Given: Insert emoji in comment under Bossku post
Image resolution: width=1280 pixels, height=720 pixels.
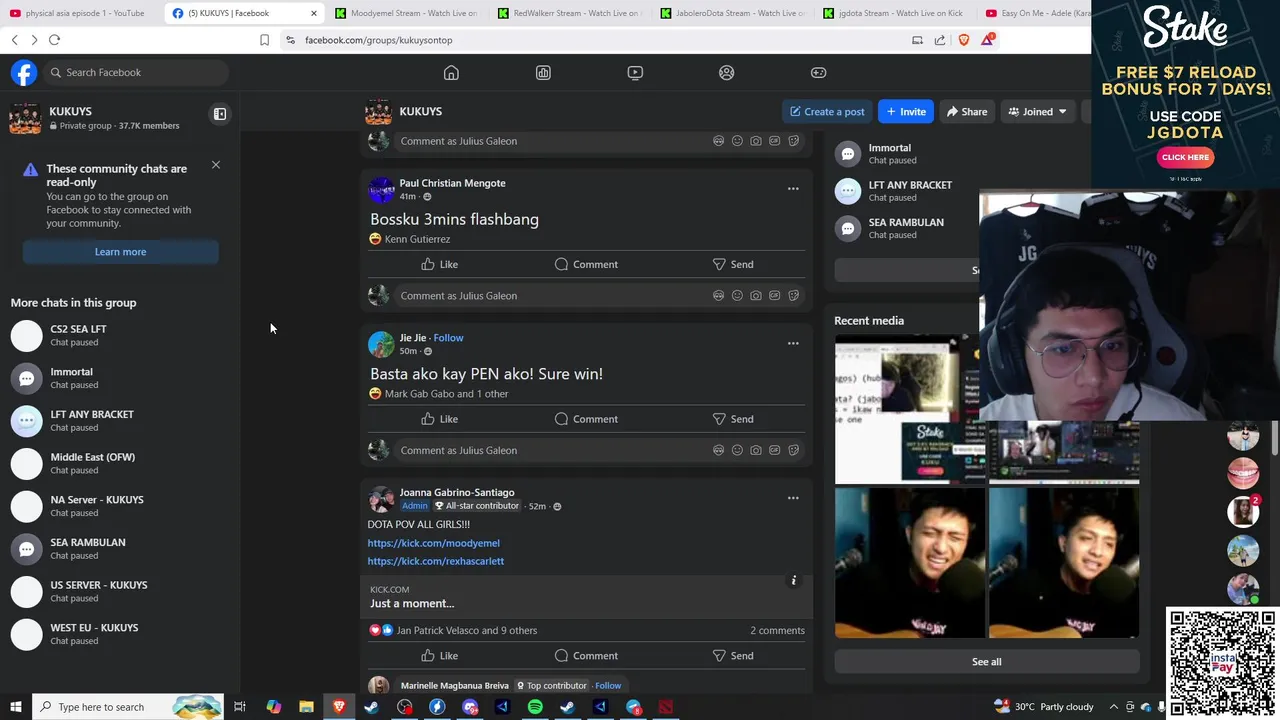Looking at the screenshot, I should tap(737, 296).
